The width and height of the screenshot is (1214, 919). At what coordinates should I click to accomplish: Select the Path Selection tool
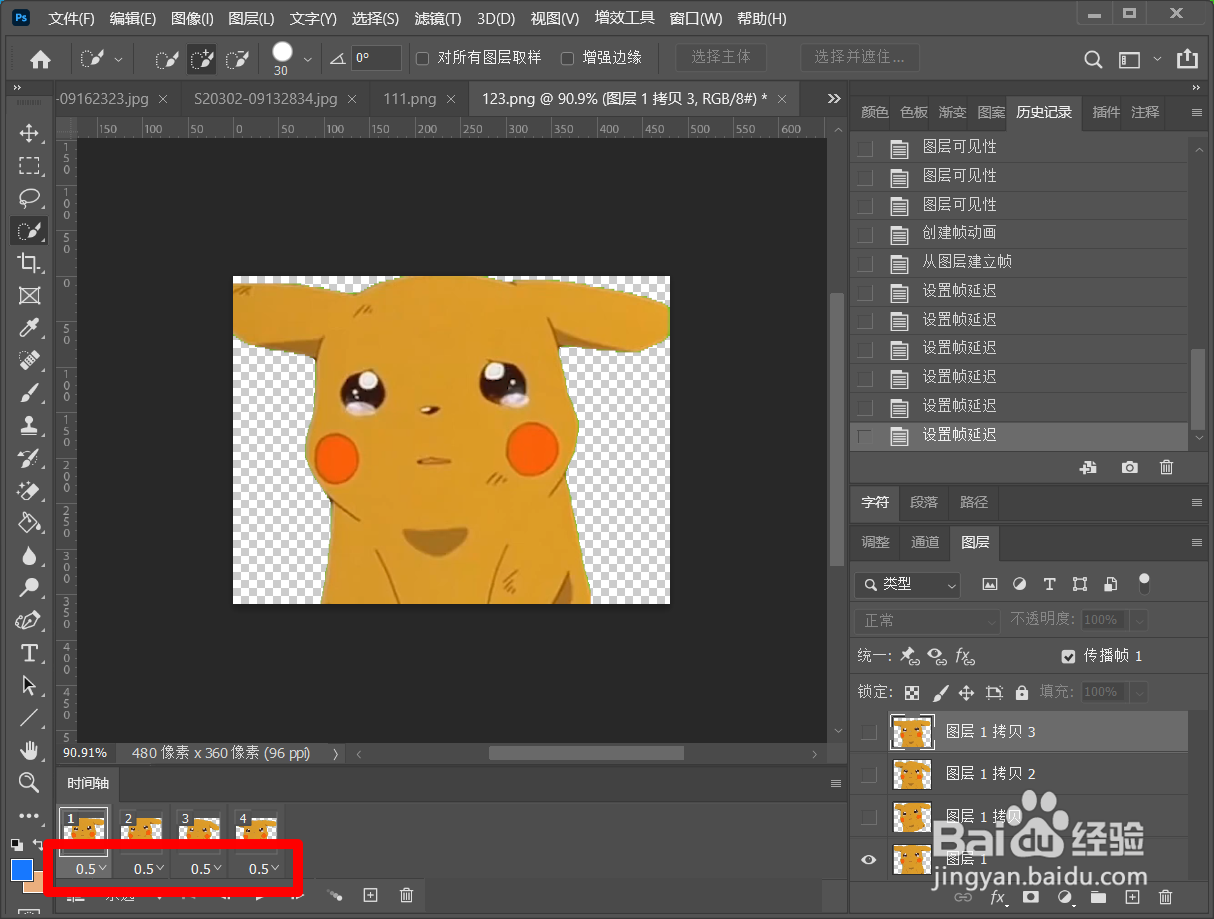[x=29, y=685]
